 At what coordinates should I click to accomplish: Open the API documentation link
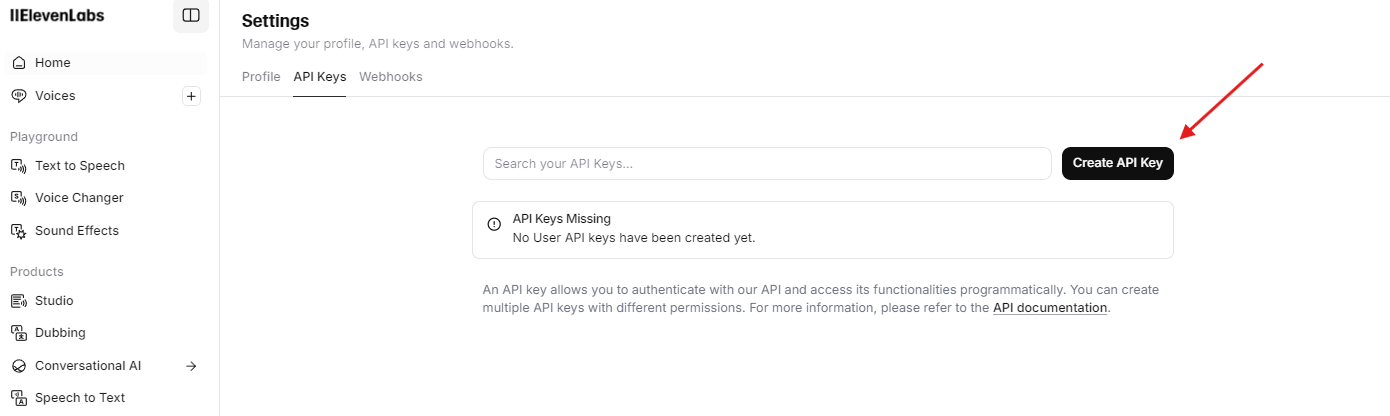[1050, 308]
